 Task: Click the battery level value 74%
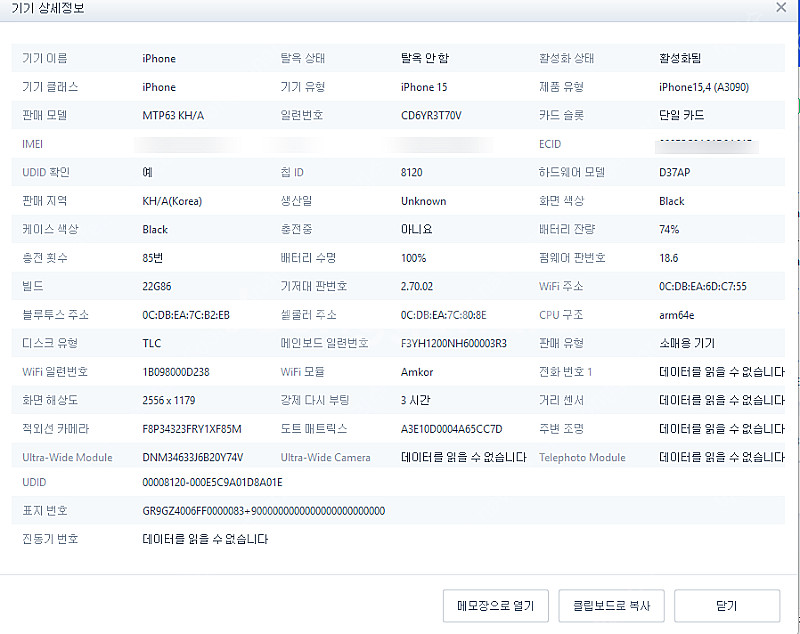click(669, 229)
